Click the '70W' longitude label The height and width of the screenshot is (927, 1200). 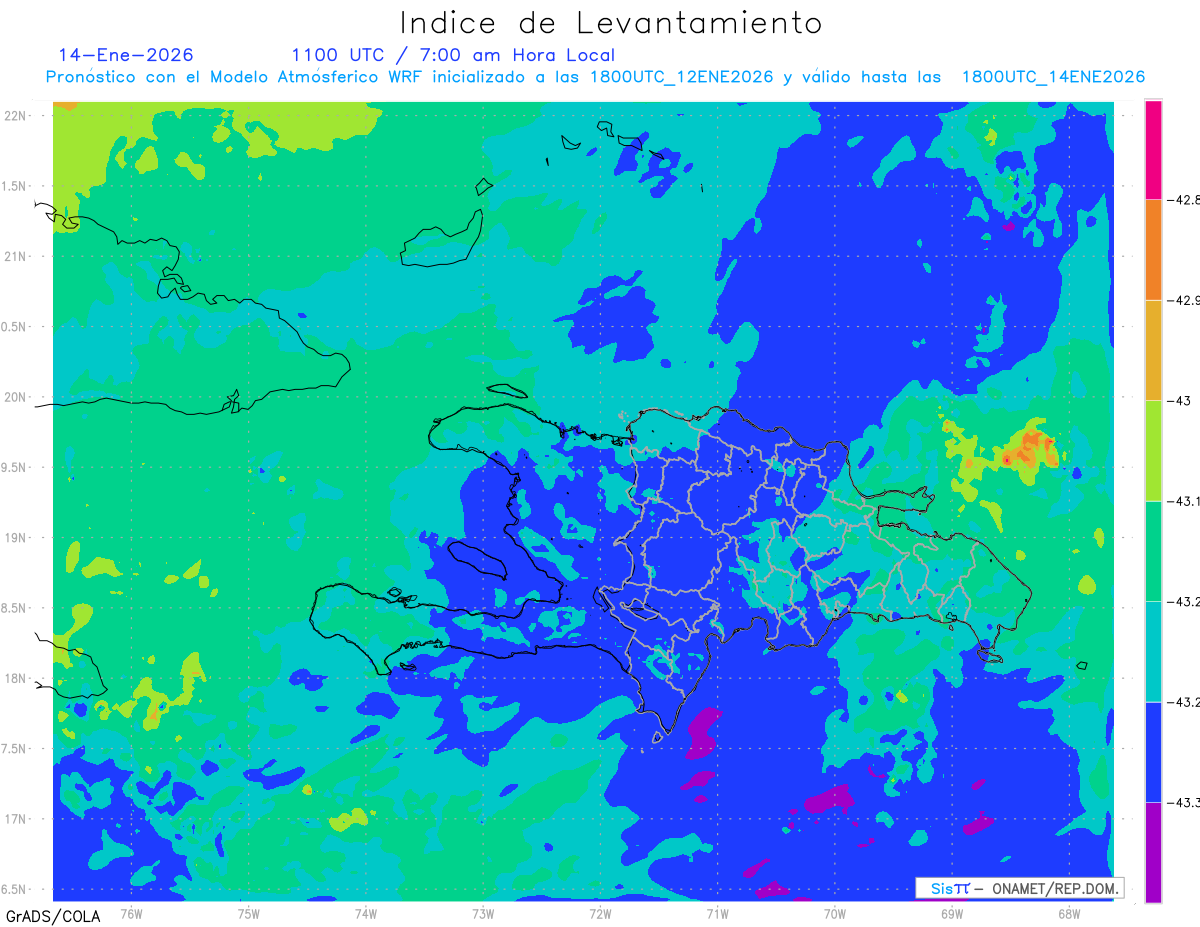[x=835, y=912]
